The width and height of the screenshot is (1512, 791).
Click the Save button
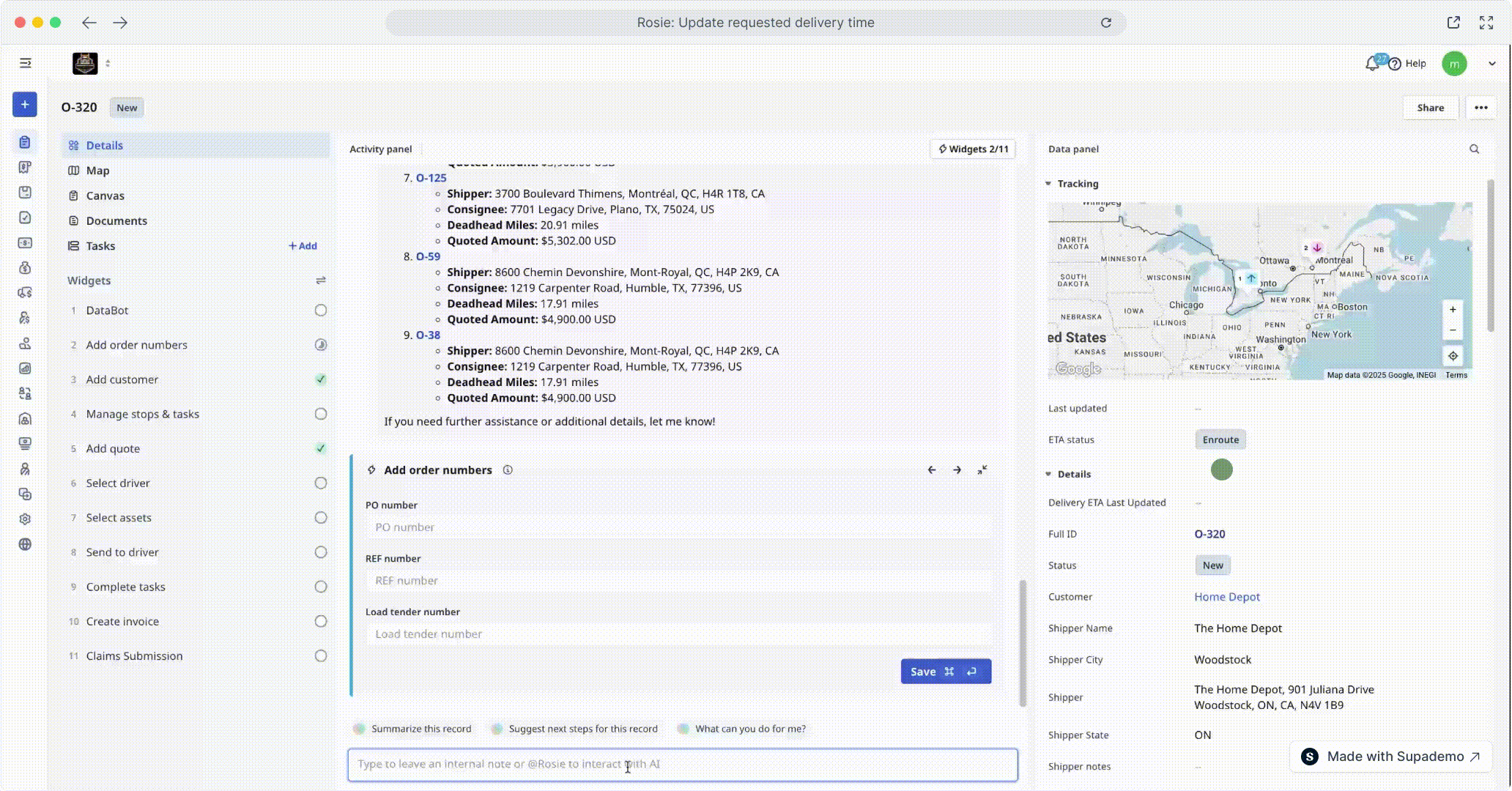pyautogui.click(x=945, y=672)
